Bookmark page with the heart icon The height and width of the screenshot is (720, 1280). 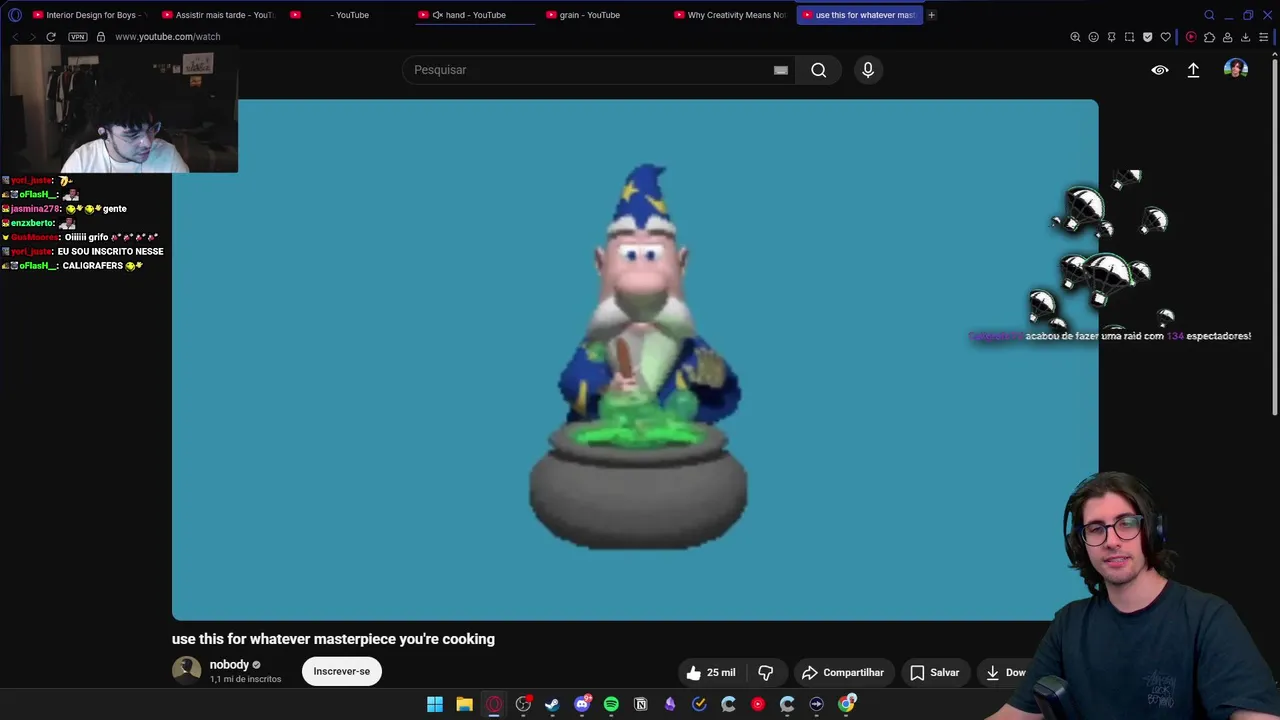pyautogui.click(x=1165, y=37)
